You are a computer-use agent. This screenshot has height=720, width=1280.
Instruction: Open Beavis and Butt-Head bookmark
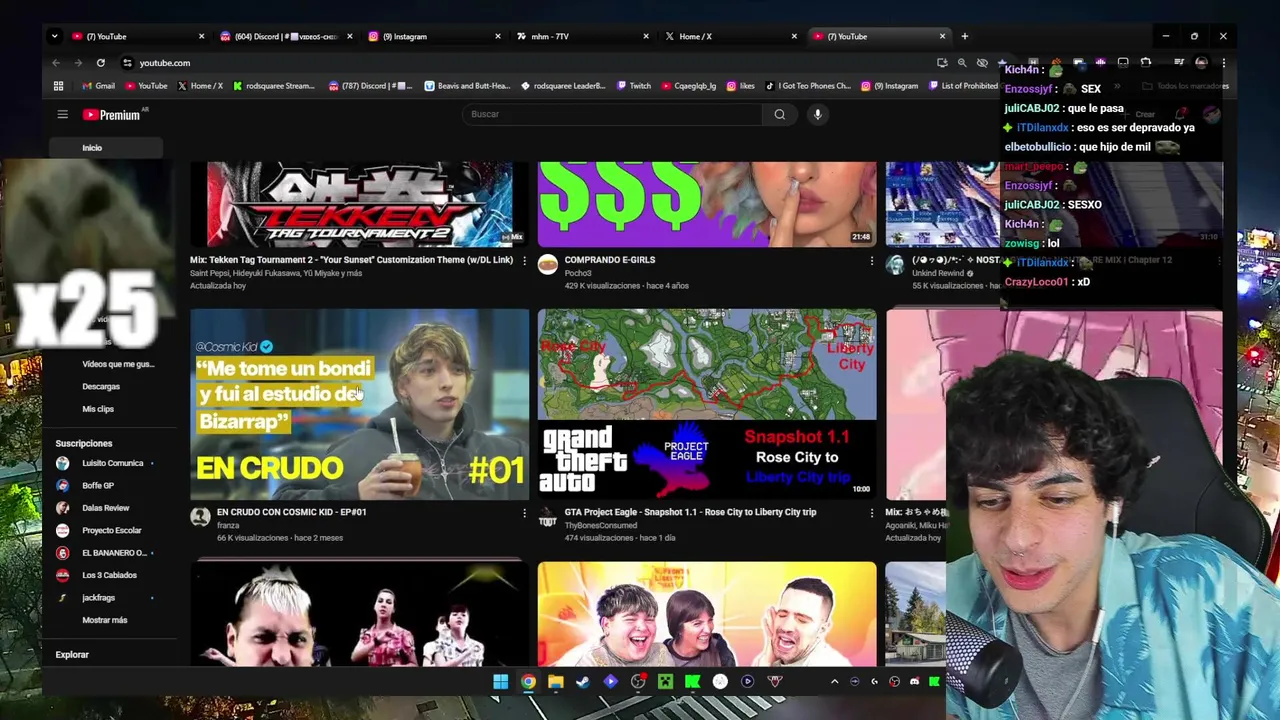click(x=467, y=86)
